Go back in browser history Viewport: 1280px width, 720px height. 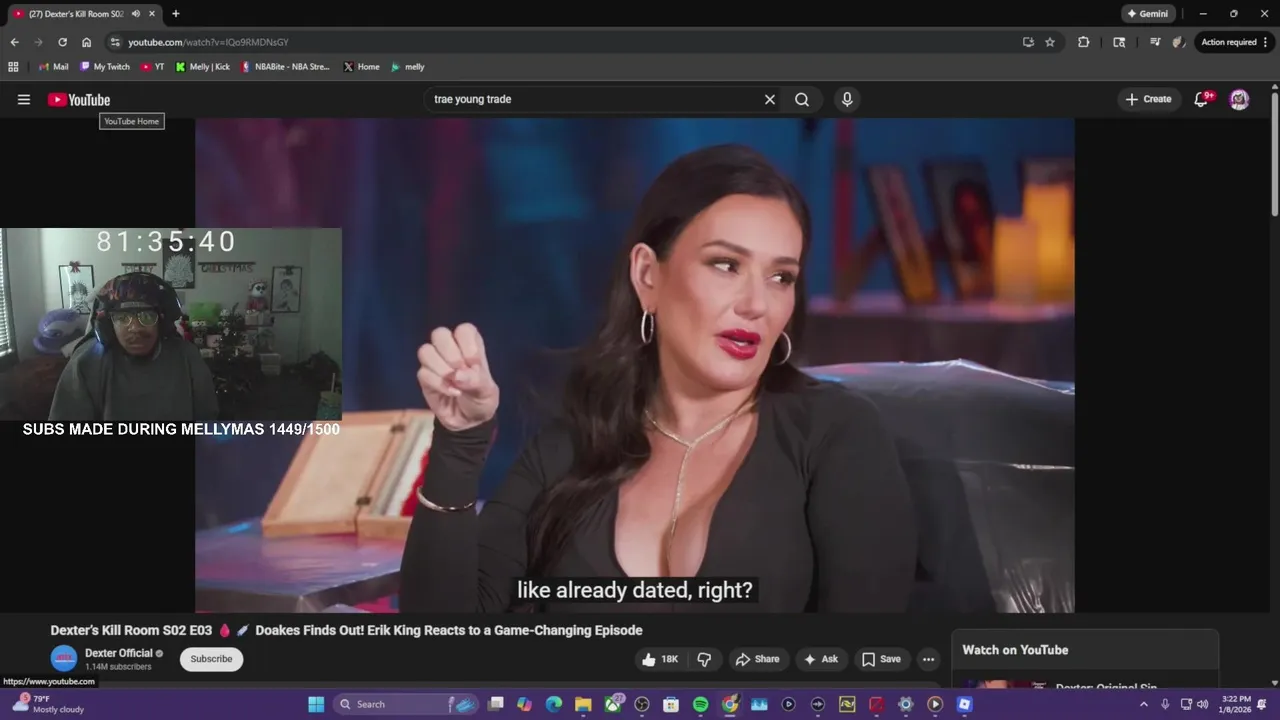[14, 42]
